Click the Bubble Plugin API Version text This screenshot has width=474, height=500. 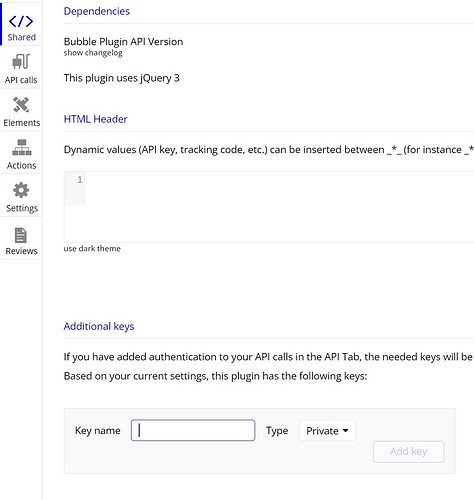coord(123,42)
